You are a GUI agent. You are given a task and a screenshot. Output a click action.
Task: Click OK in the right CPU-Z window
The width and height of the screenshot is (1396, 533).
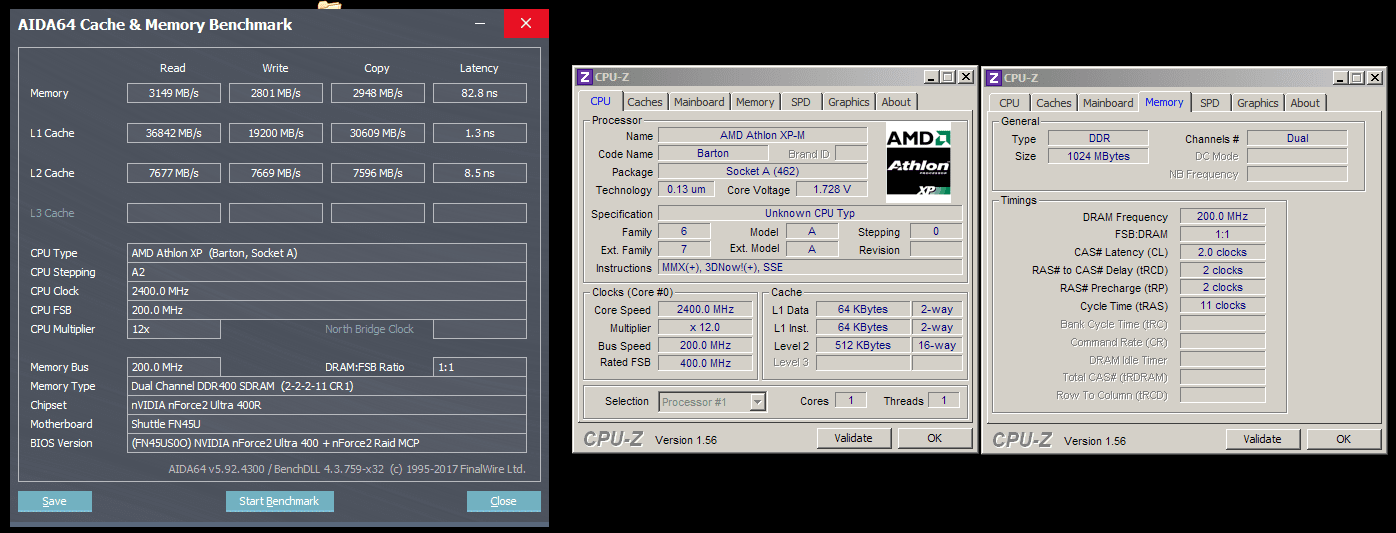[x=1344, y=439]
